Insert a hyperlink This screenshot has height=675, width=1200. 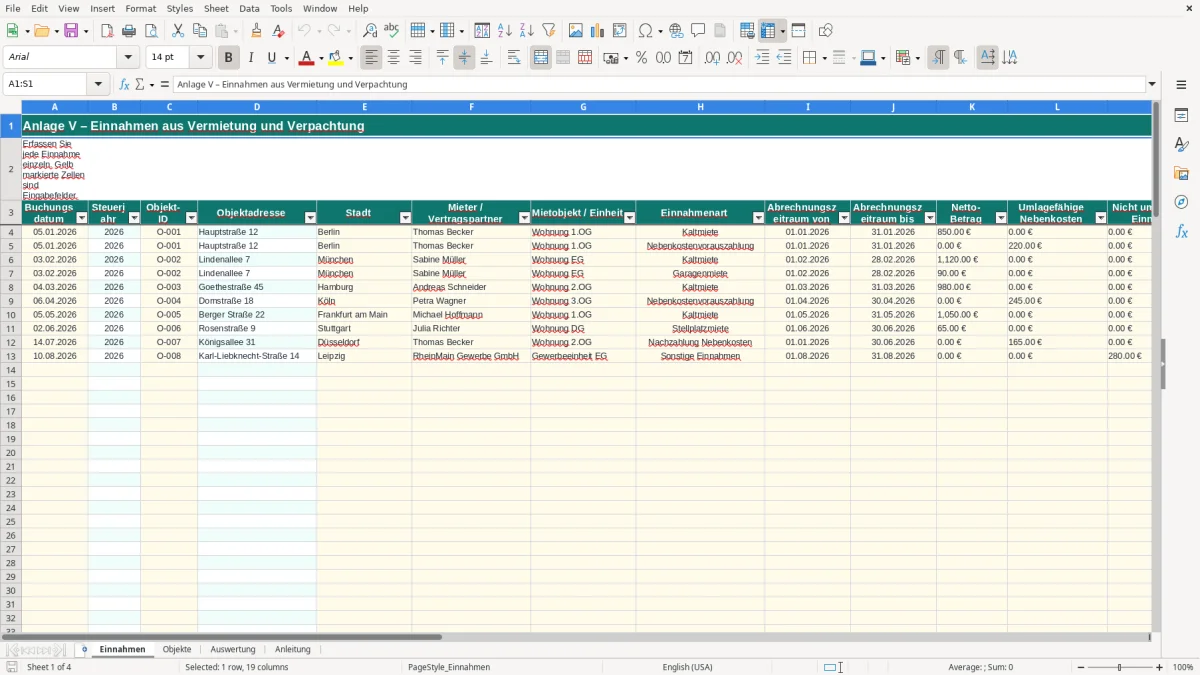click(677, 31)
